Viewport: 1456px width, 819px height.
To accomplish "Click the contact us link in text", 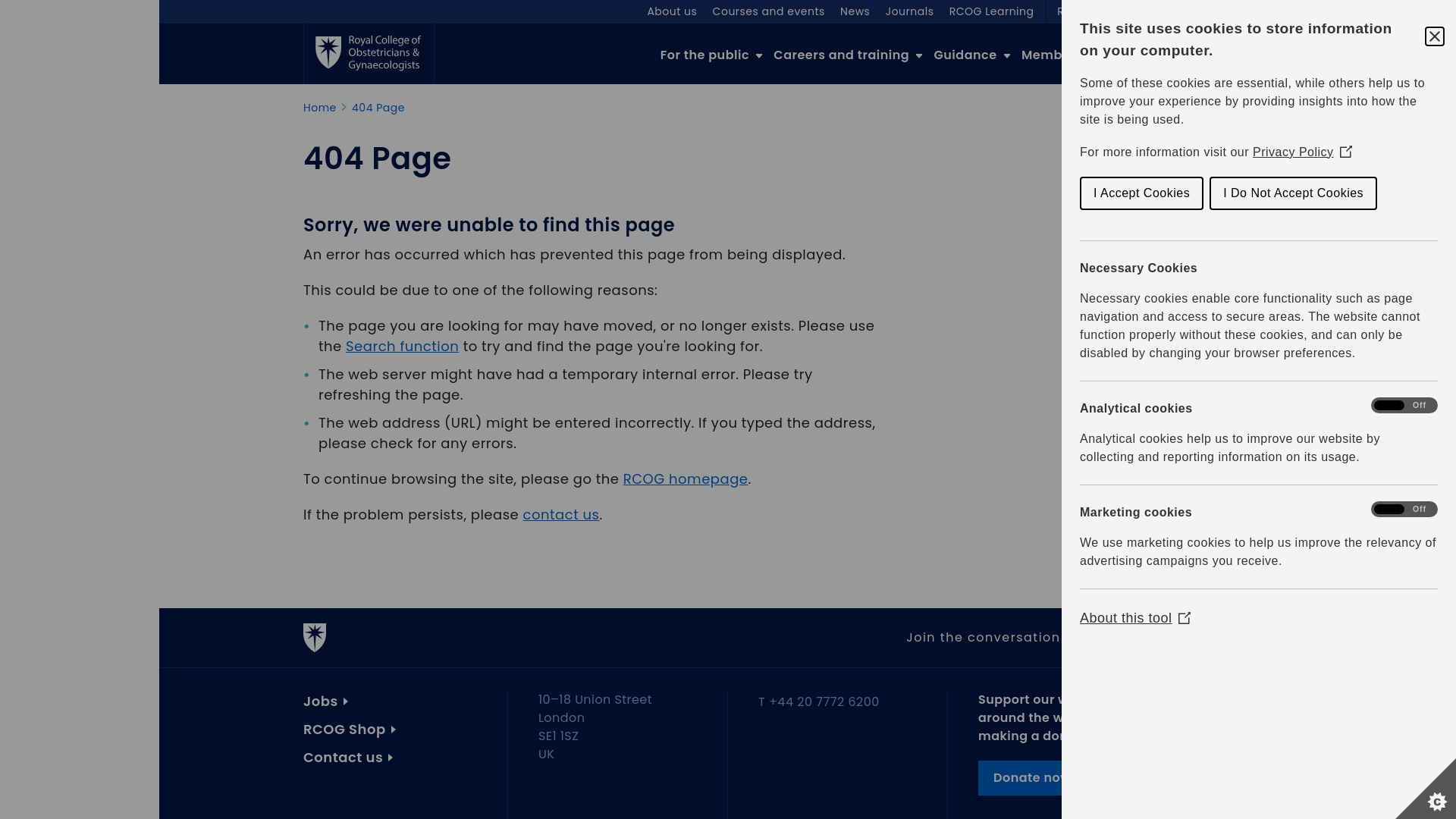I will (x=560, y=515).
